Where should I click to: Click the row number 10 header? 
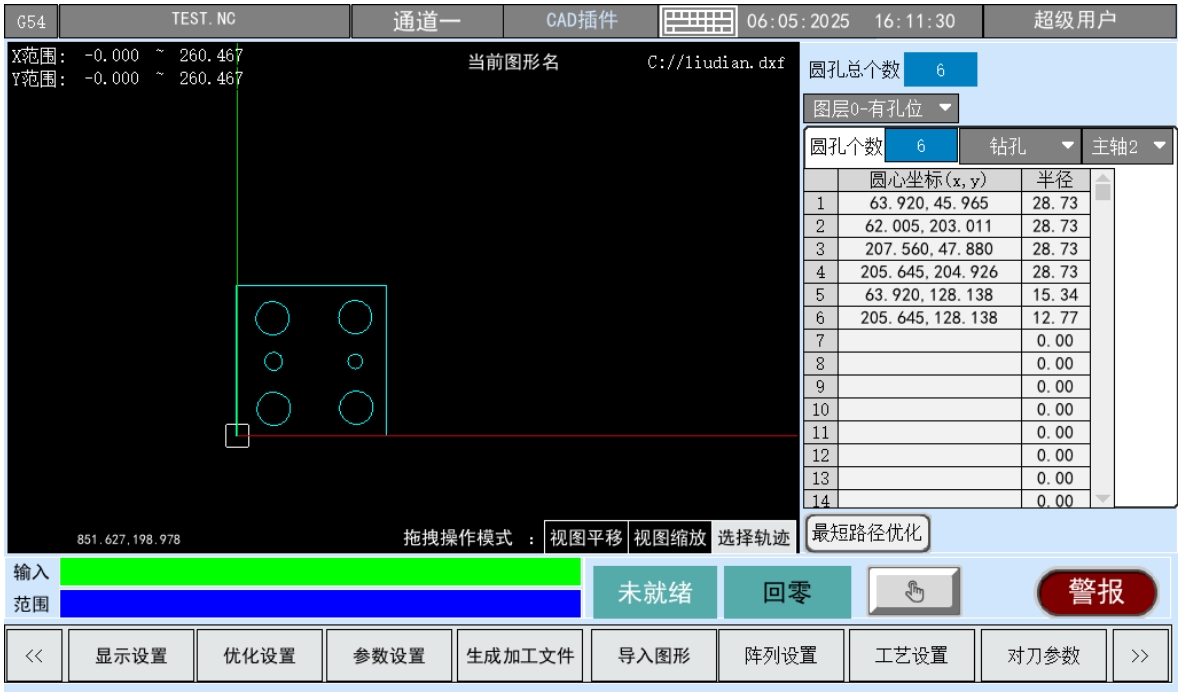tap(821, 409)
